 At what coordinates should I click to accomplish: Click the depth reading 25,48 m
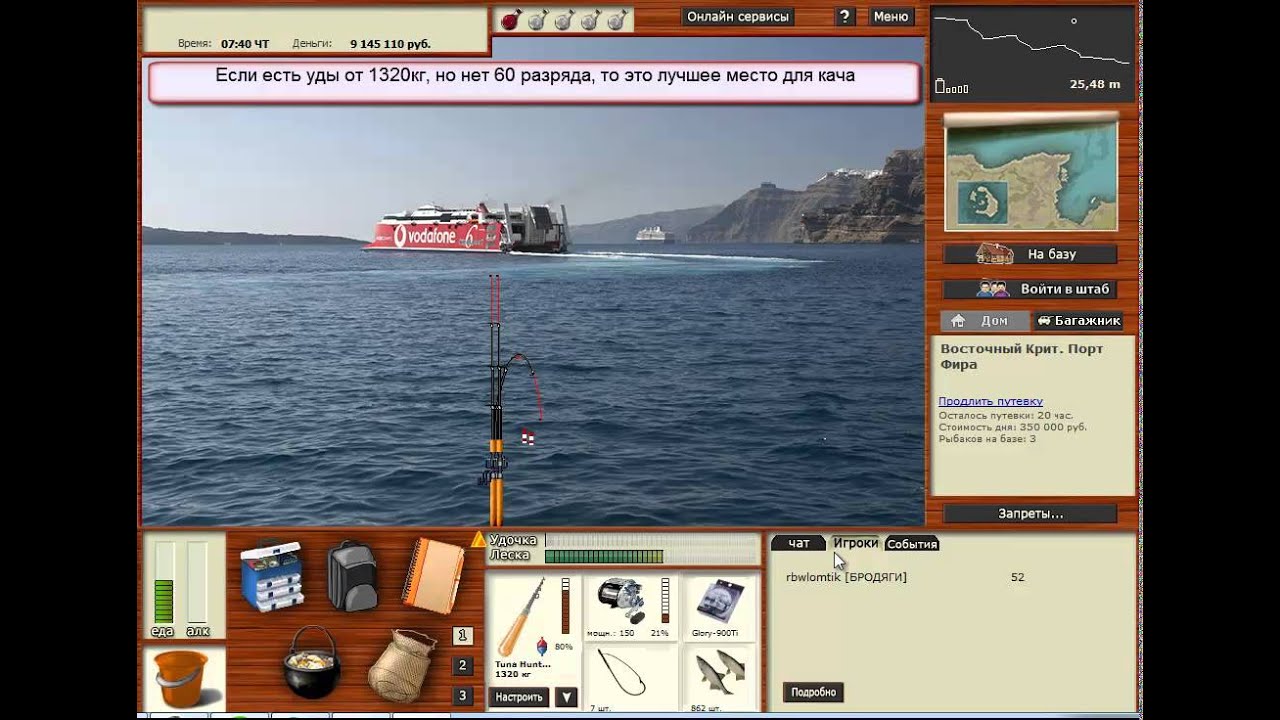[1095, 84]
